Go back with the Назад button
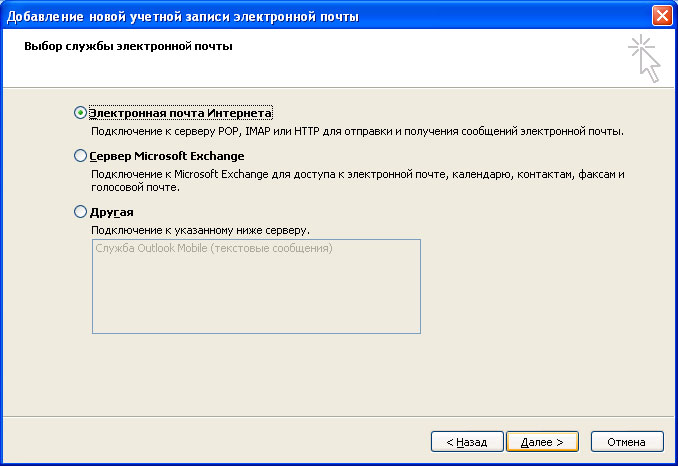The height and width of the screenshot is (466, 678). [x=466, y=441]
